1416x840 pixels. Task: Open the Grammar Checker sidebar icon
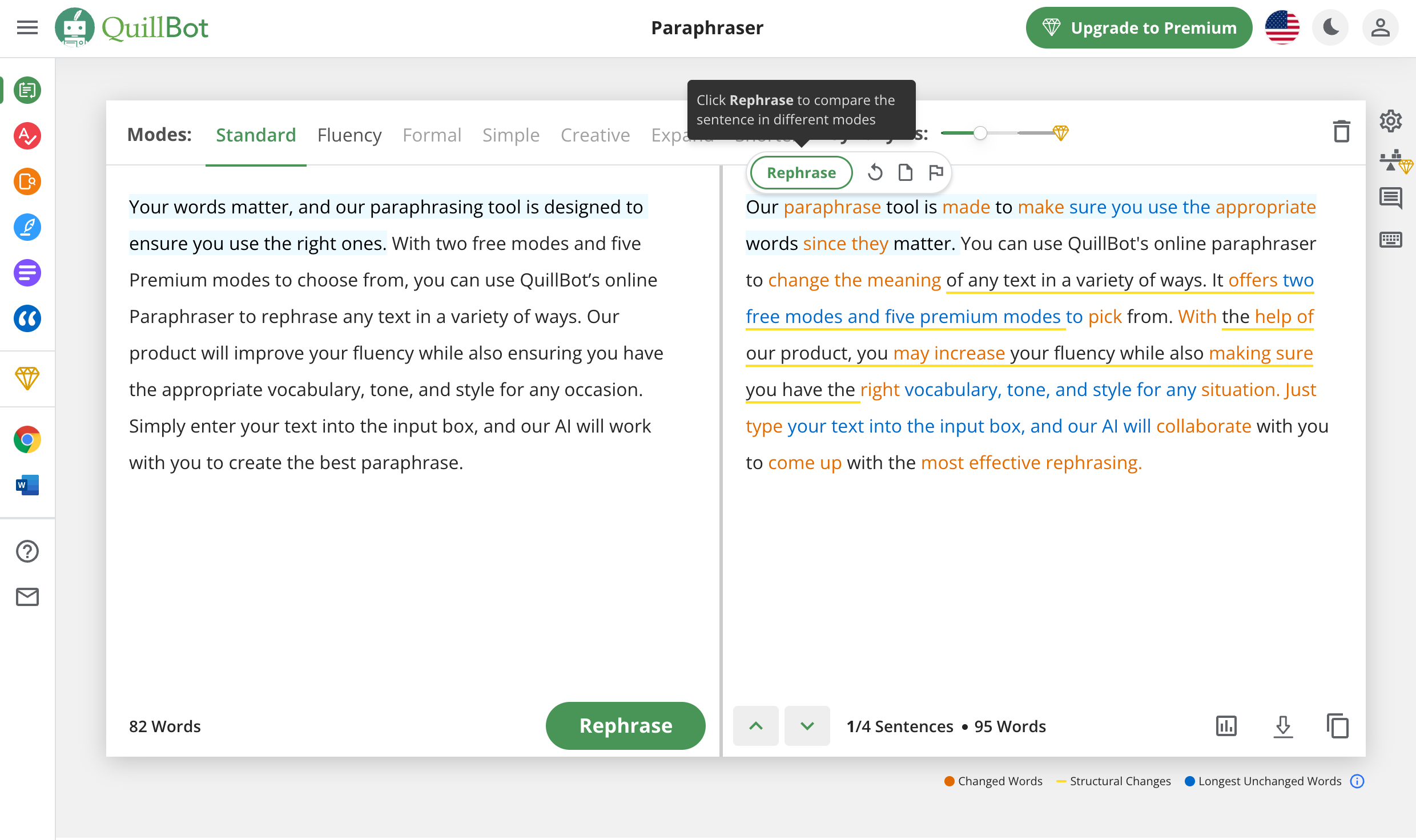point(27,136)
